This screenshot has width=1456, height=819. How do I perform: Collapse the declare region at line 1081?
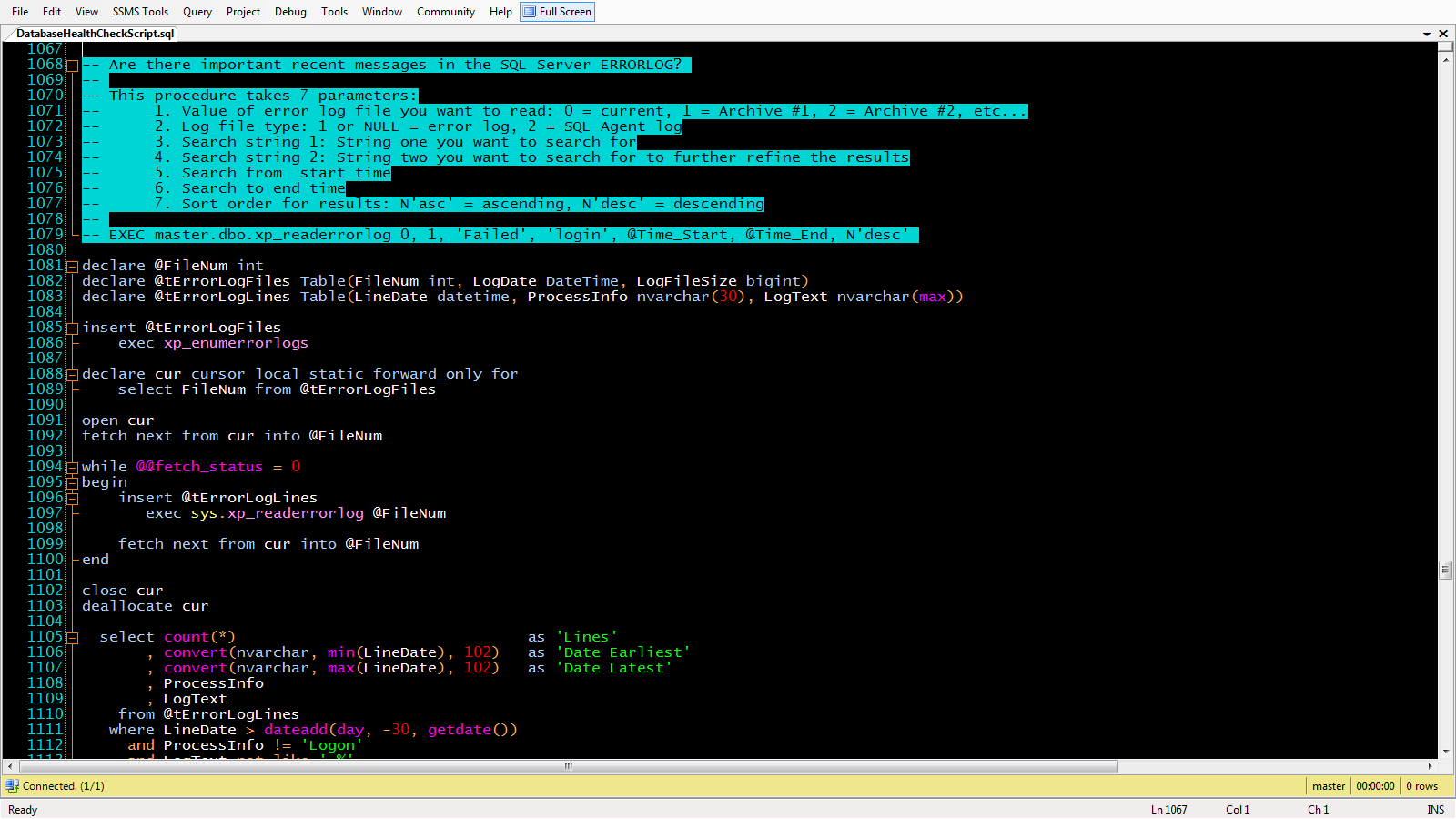[x=72, y=267]
